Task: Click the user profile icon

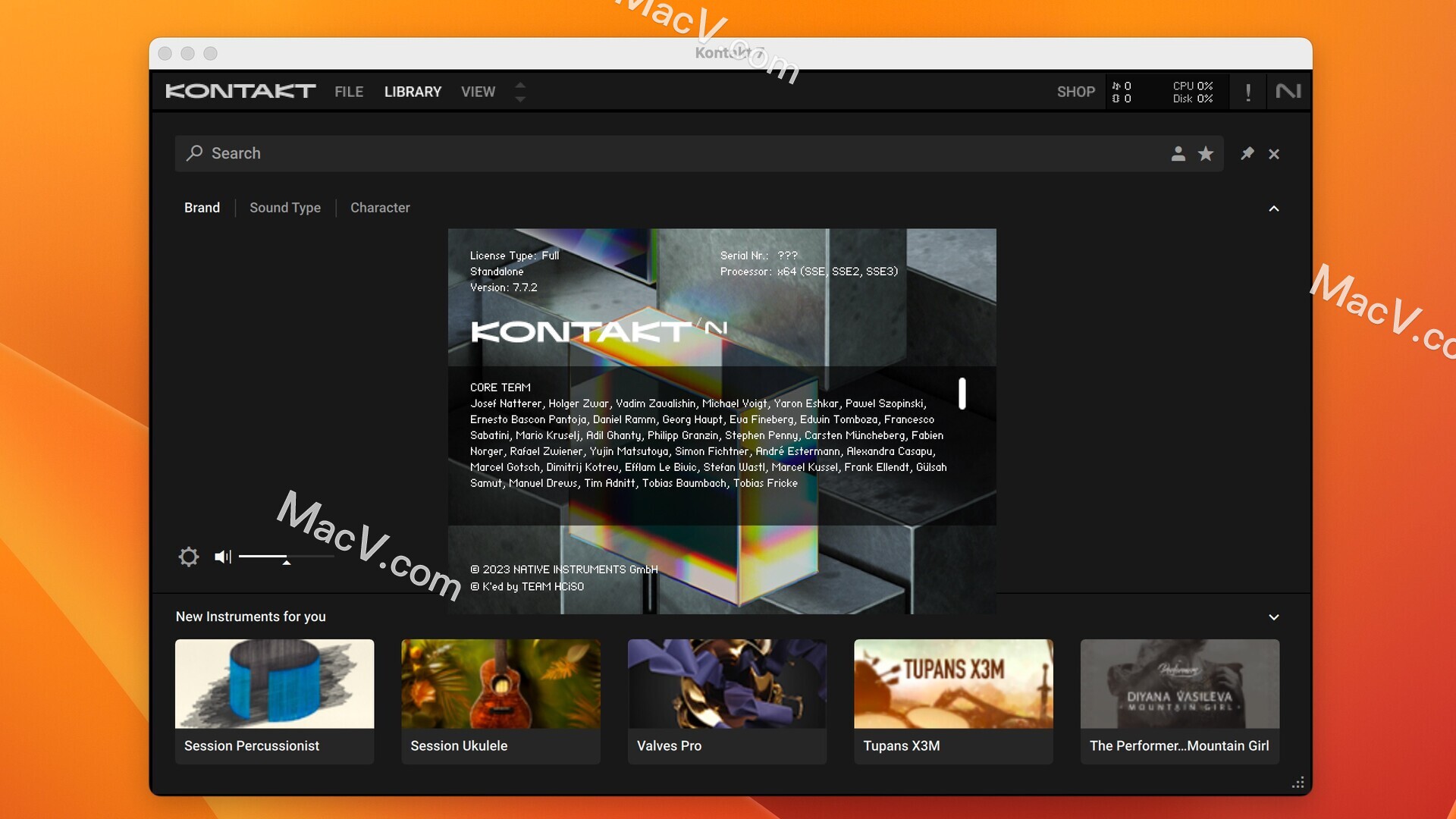Action: [x=1177, y=153]
